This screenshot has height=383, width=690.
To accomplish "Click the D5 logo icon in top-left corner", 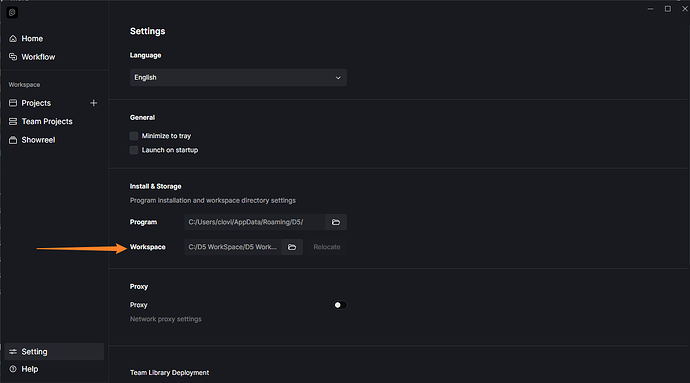I will tap(12, 13).
